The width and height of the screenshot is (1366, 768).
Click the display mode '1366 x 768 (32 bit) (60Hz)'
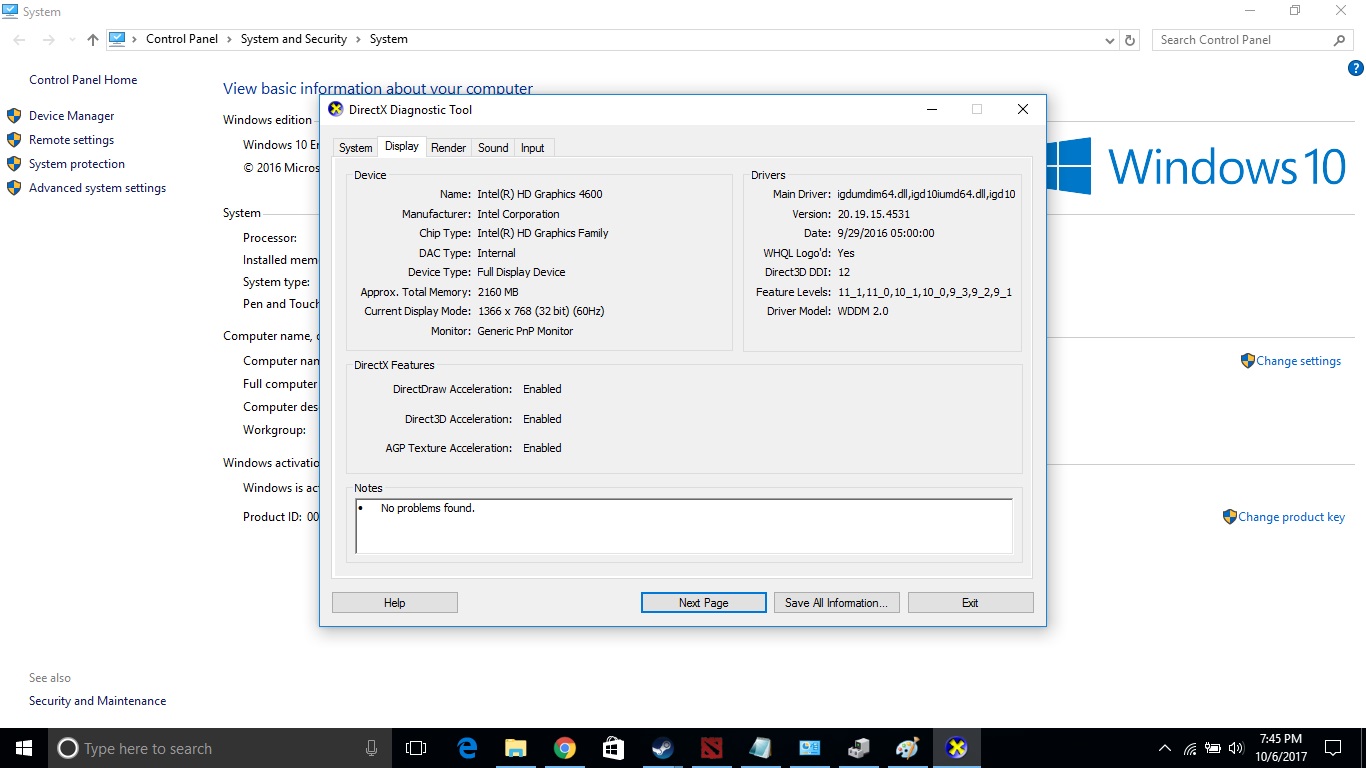pos(541,311)
